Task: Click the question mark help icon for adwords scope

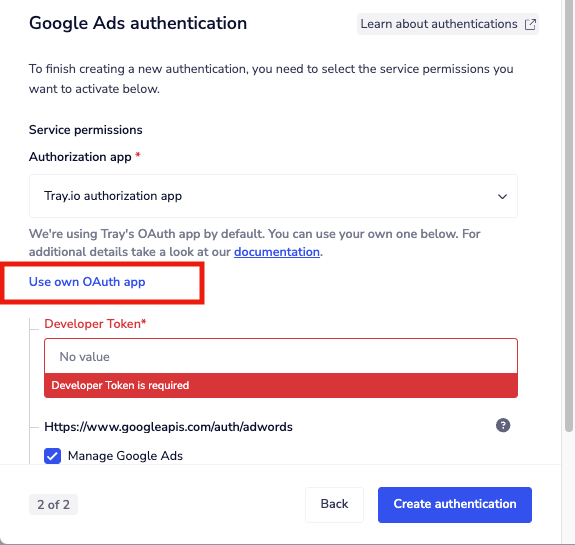Action: pos(503,425)
